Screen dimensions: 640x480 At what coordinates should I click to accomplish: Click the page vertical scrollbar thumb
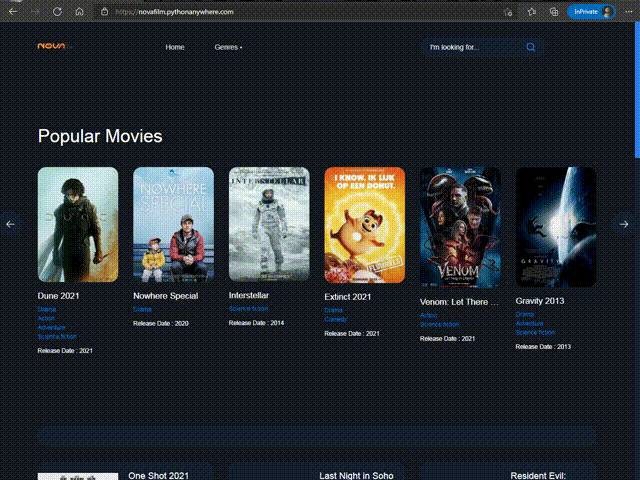tap(637, 90)
